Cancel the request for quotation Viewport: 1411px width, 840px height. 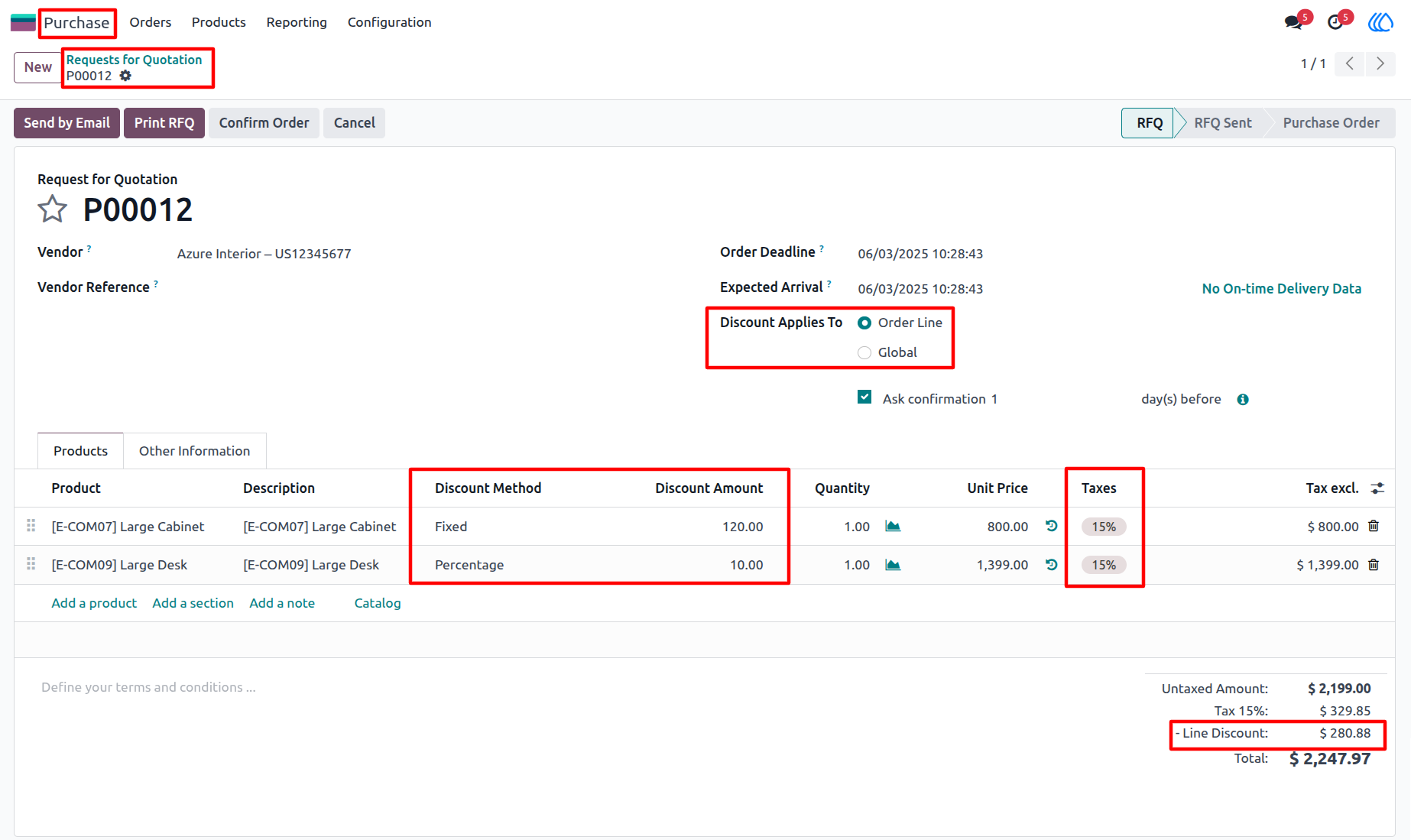click(x=355, y=123)
